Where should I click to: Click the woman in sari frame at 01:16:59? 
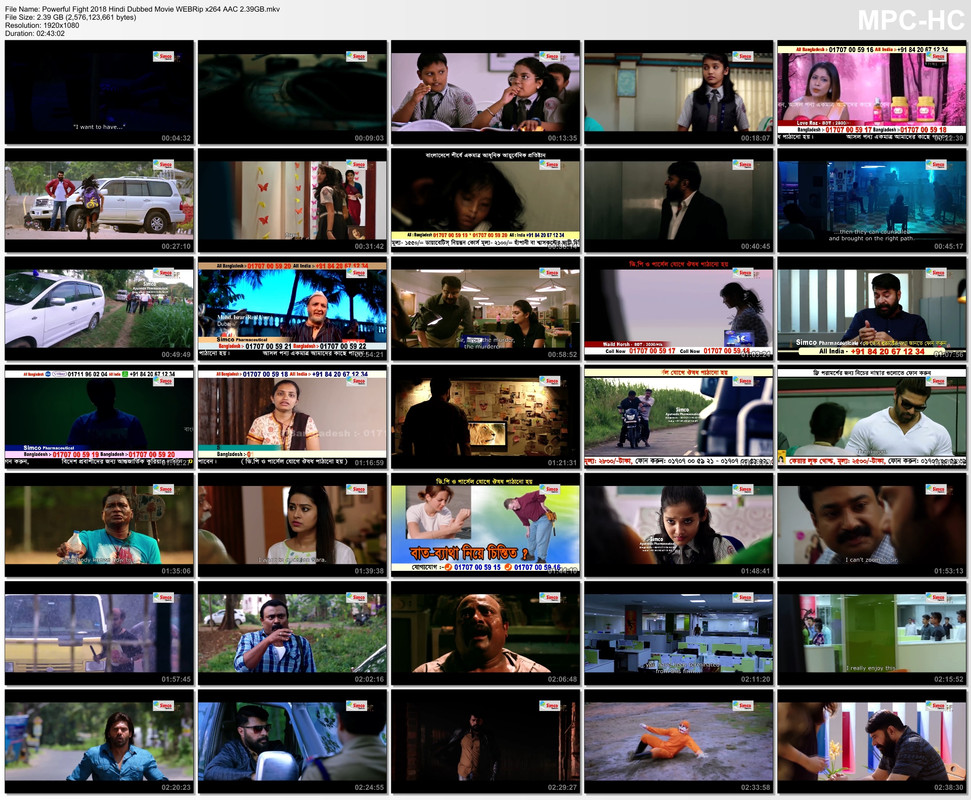(292, 417)
